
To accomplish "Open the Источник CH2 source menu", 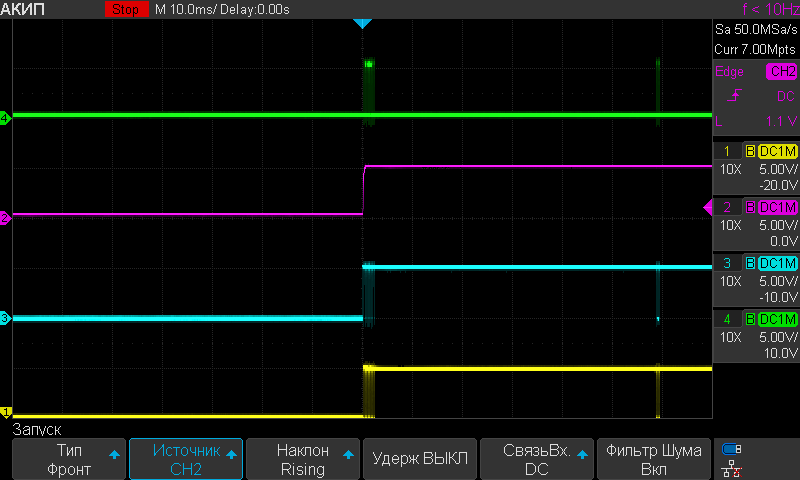I will [186, 459].
